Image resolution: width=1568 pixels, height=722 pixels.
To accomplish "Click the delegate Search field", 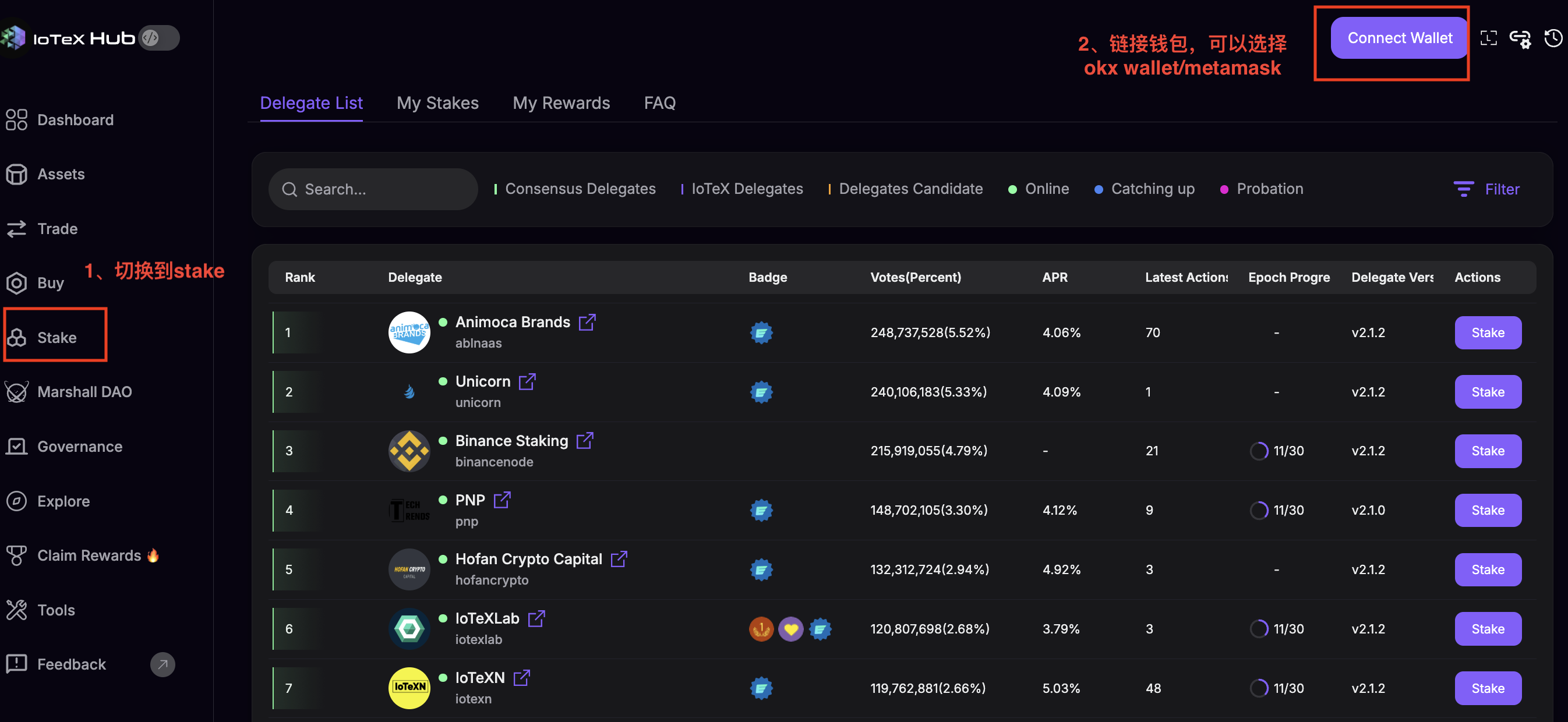I will pos(373,189).
